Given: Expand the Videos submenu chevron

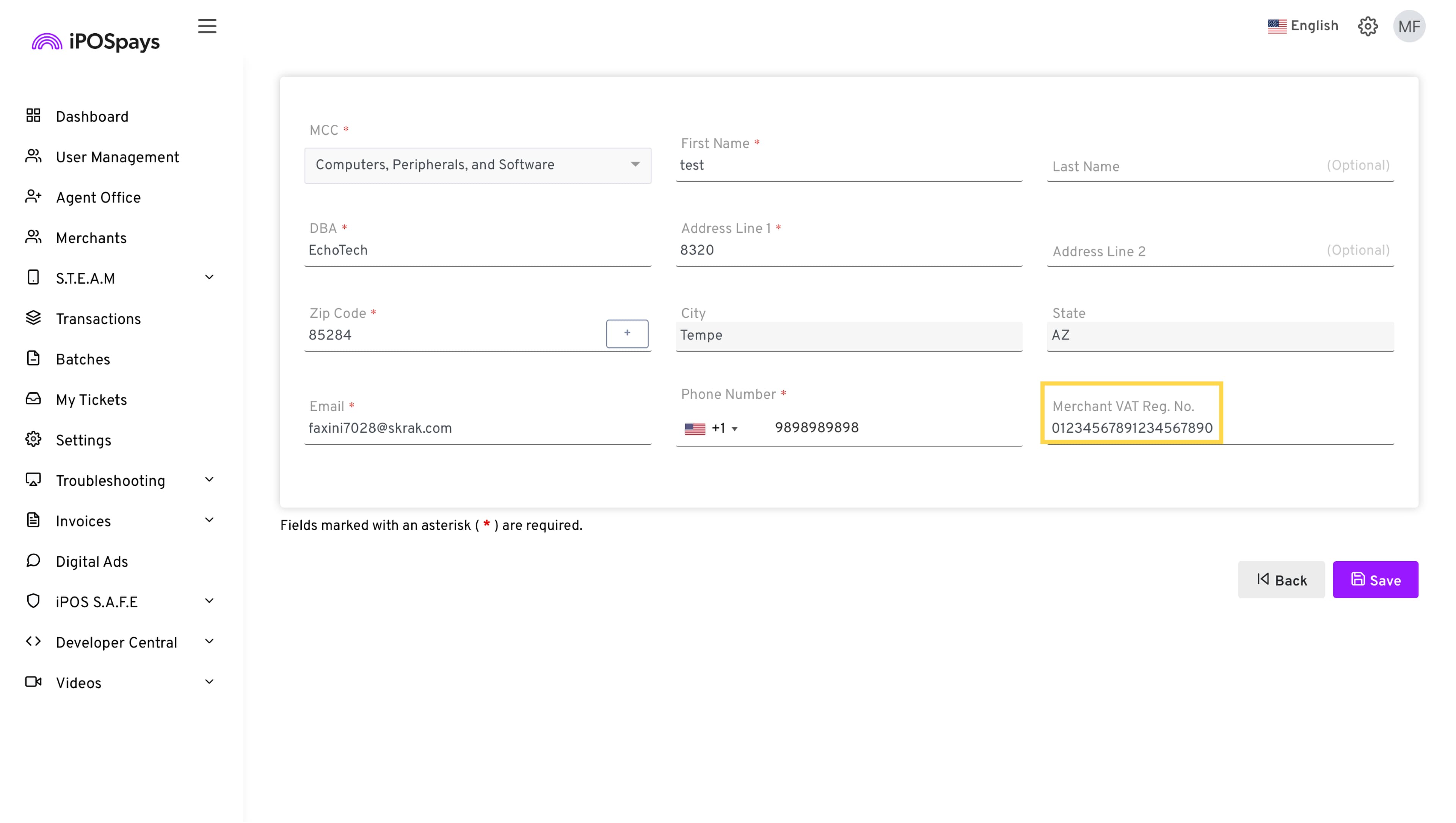Looking at the screenshot, I should pos(209,681).
